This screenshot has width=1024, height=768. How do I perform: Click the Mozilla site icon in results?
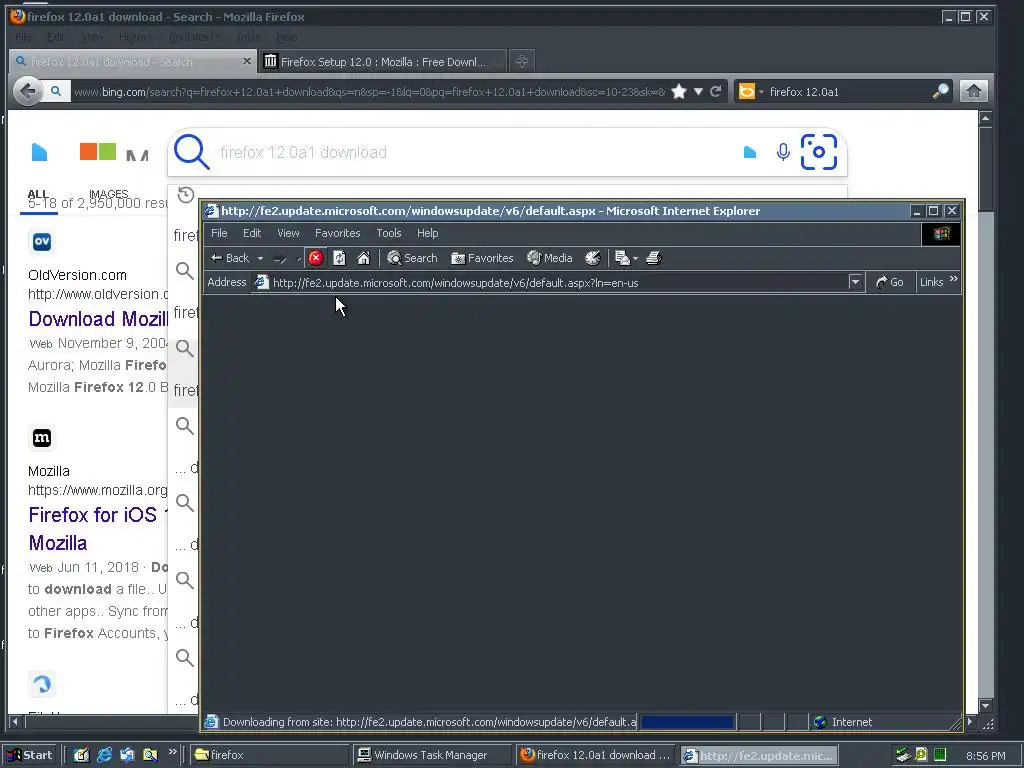click(42, 438)
